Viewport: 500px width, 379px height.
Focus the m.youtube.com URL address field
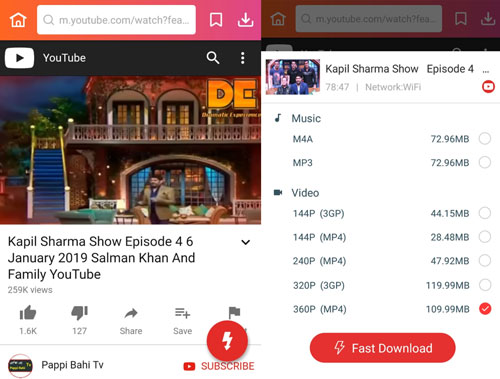pos(116,20)
